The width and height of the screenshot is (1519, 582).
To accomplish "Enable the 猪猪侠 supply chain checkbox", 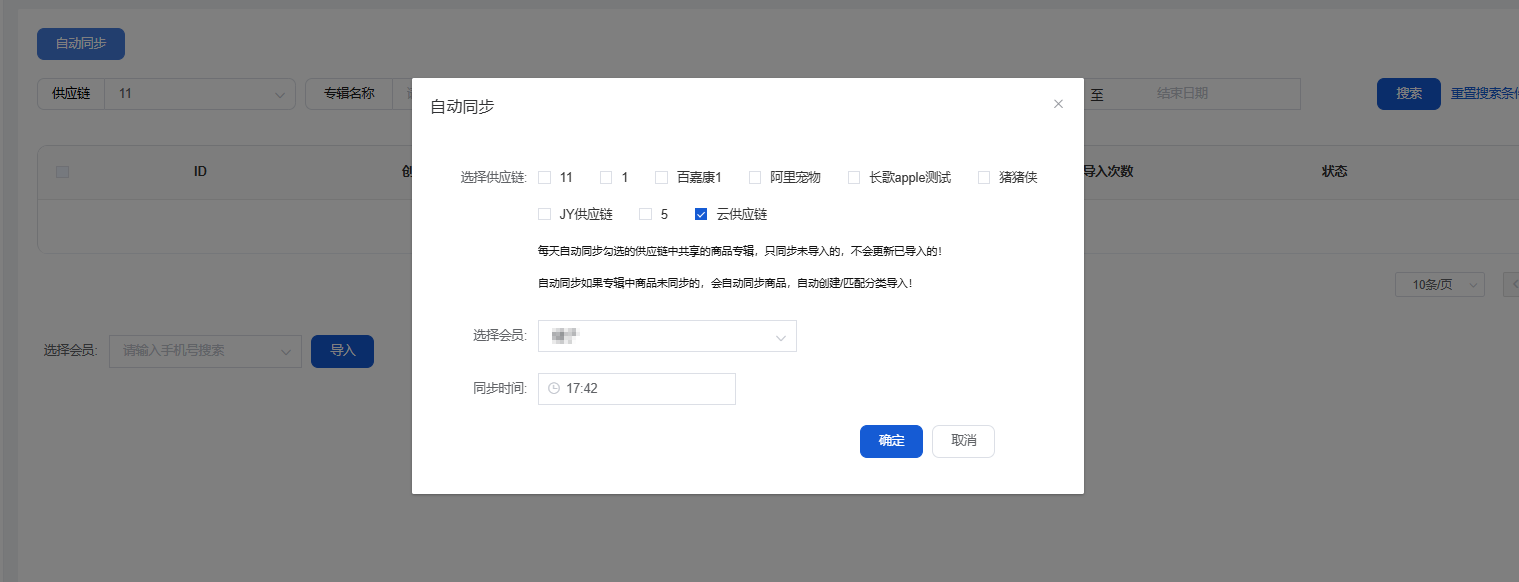I will coord(984,178).
